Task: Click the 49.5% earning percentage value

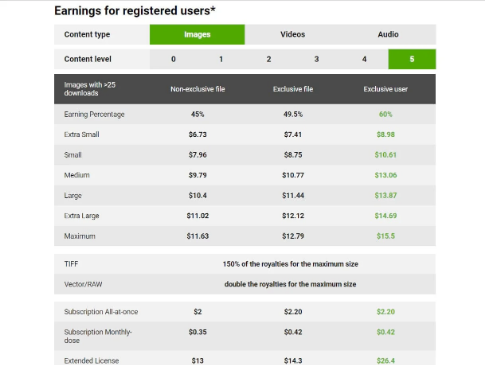Action: [293, 114]
